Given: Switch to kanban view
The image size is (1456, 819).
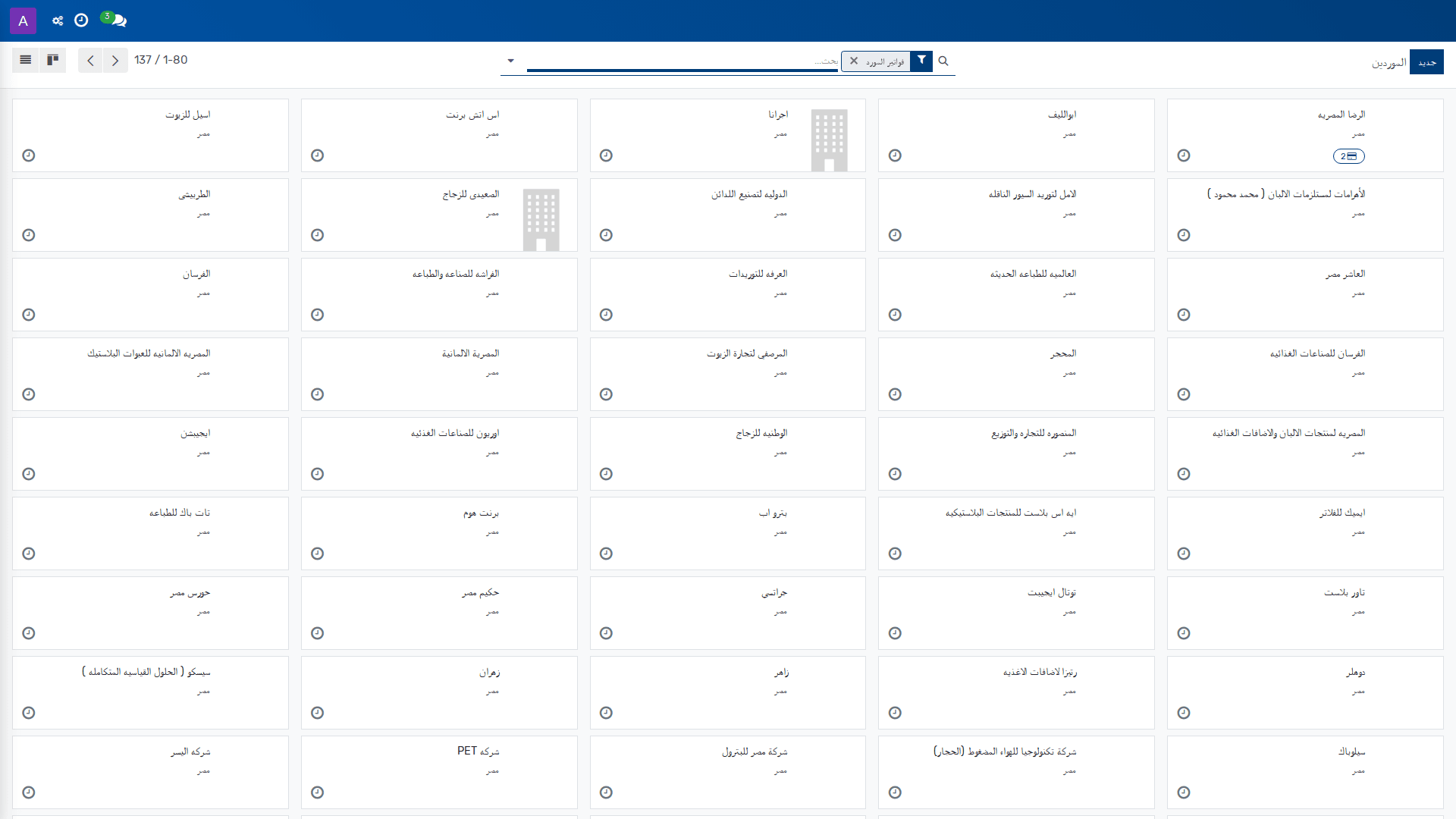Looking at the screenshot, I should [53, 60].
